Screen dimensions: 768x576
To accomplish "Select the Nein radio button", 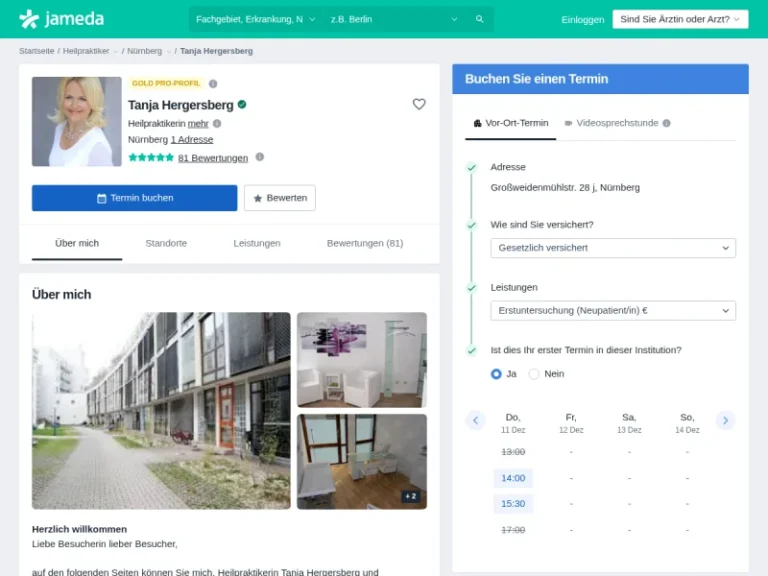I will click(534, 374).
